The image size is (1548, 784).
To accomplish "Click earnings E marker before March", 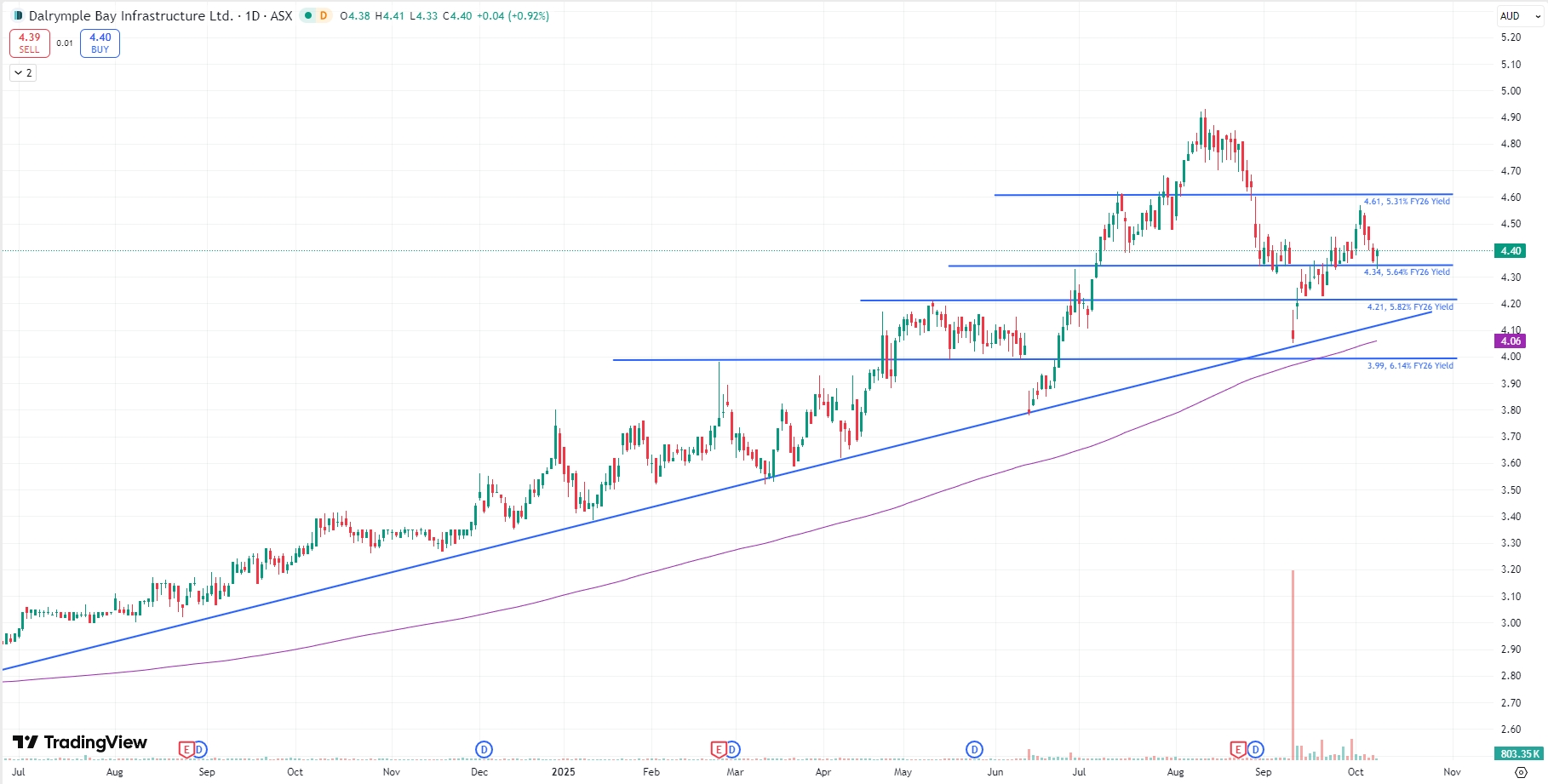I will (719, 749).
